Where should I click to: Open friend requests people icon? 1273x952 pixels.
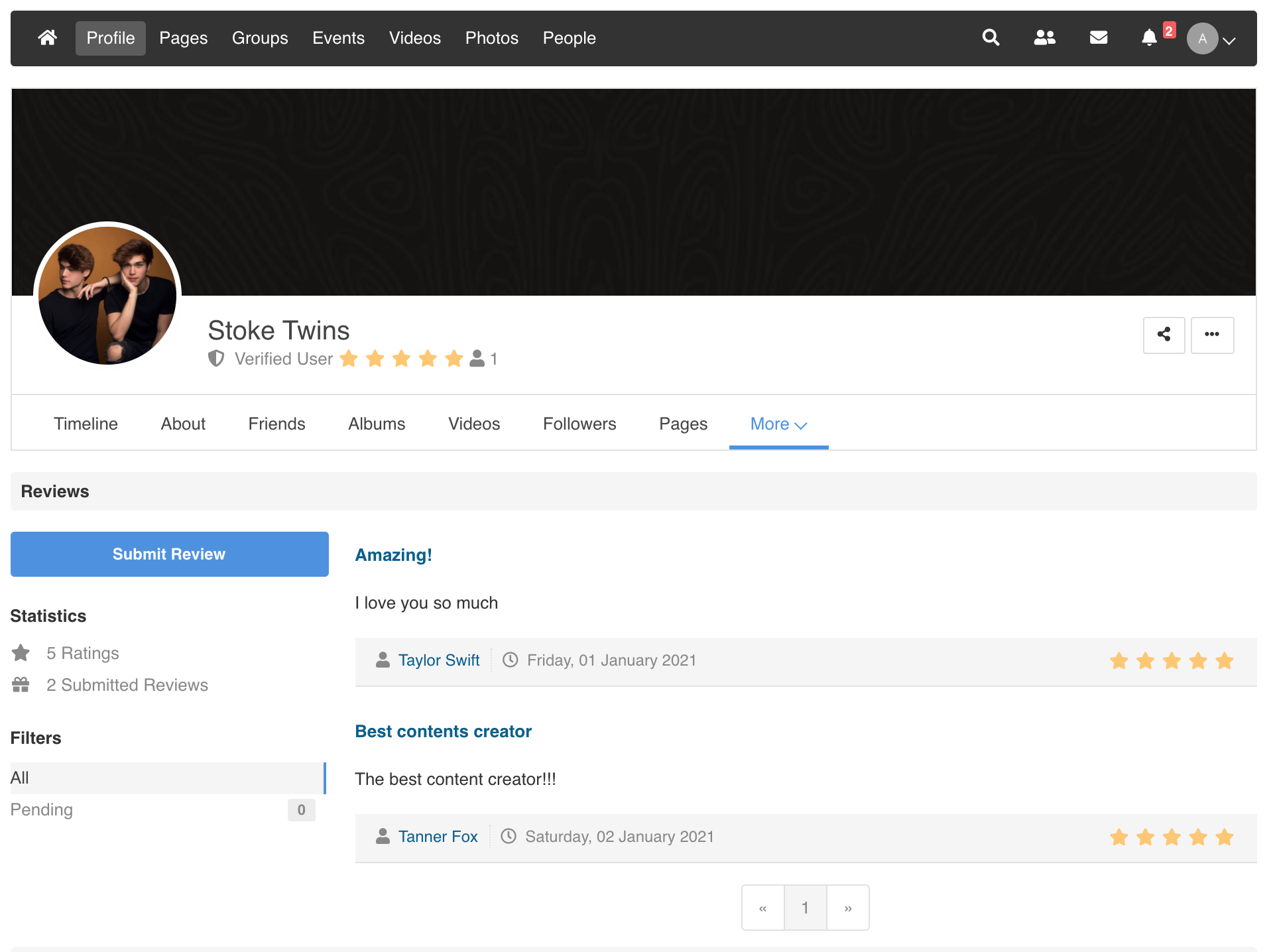click(x=1044, y=38)
